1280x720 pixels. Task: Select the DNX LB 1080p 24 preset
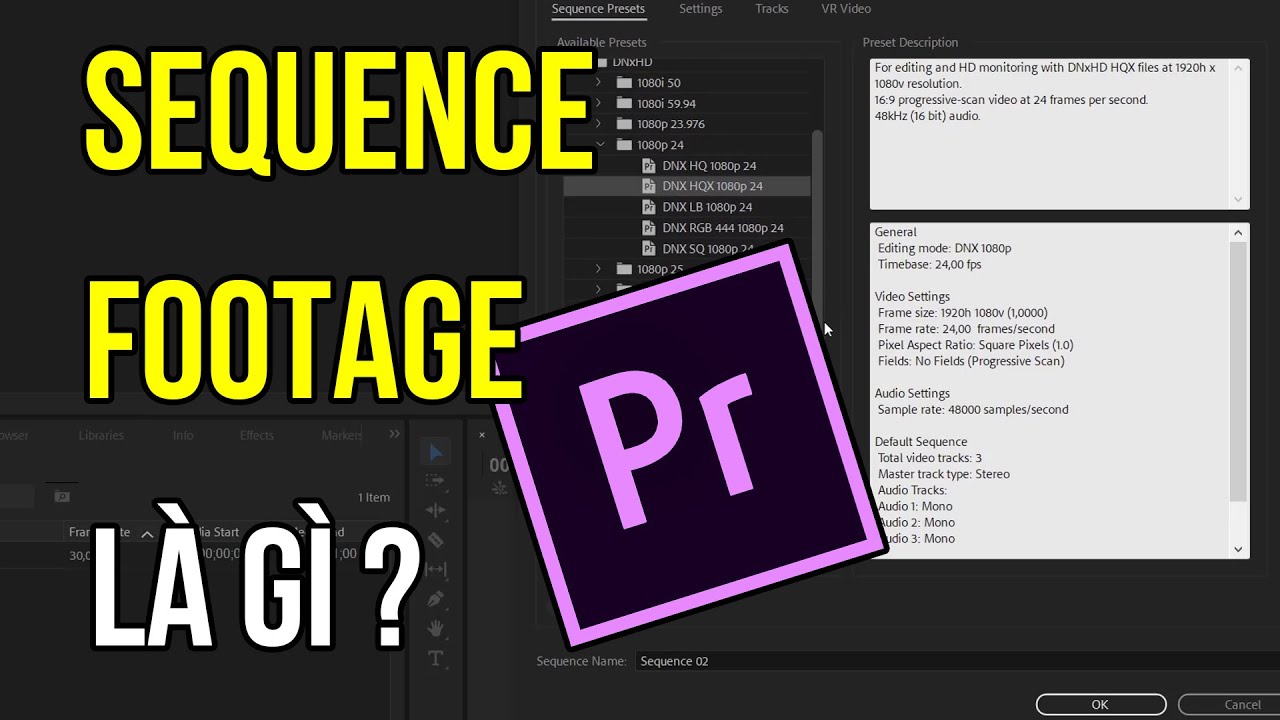(x=707, y=207)
